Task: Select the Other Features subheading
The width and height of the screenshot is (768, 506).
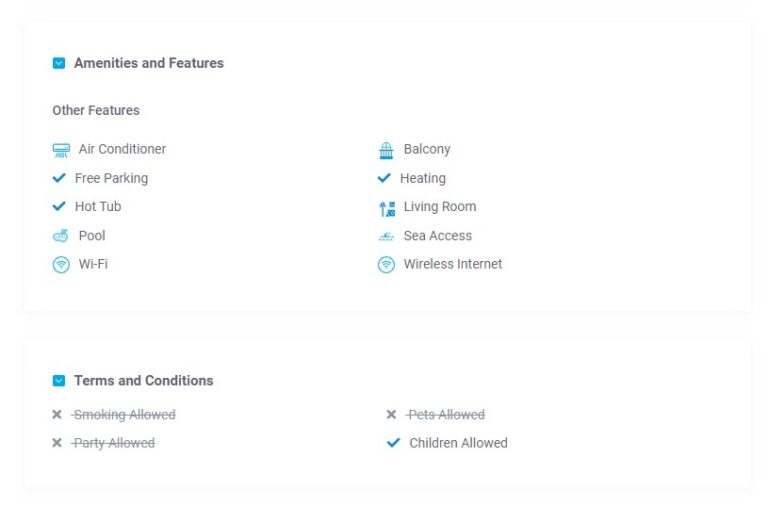Action: click(x=96, y=110)
